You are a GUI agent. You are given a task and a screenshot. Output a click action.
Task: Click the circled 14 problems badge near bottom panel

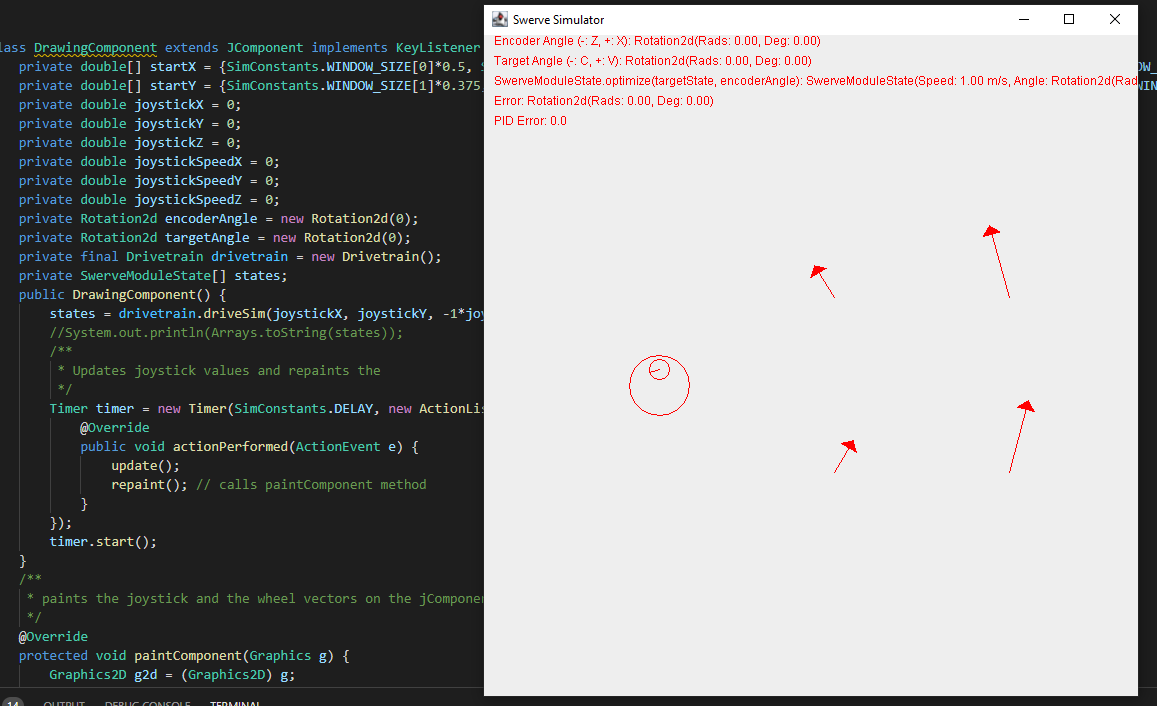(x=14, y=701)
